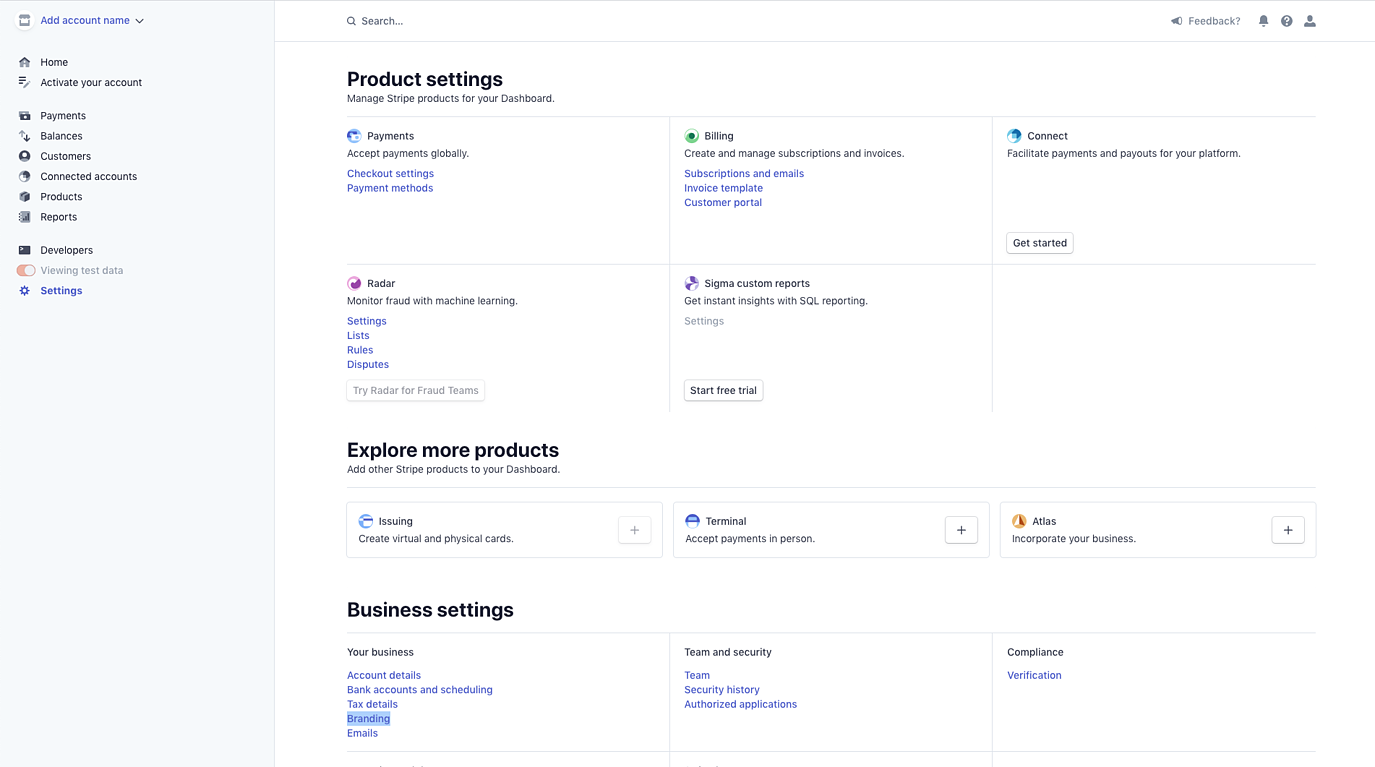Open the user profile icon
Image resolution: width=1375 pixels, height=767 pixels.
coord(1310,21)
